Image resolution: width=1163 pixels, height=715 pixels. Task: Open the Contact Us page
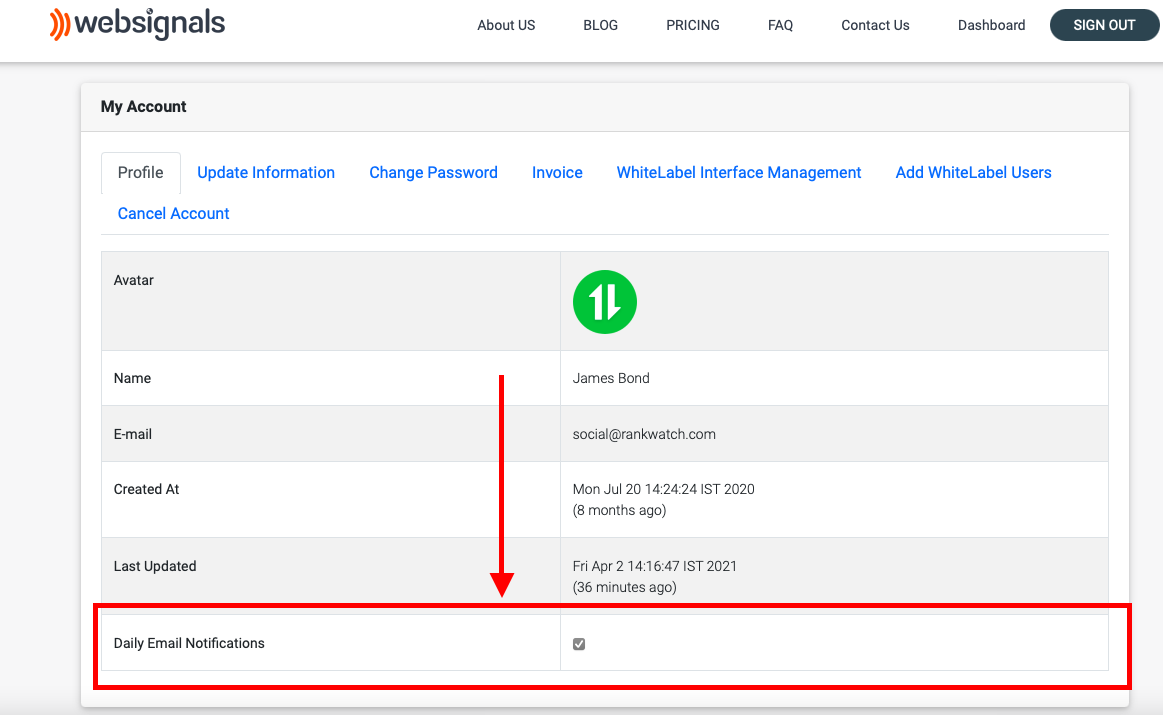tap(875, 25)
